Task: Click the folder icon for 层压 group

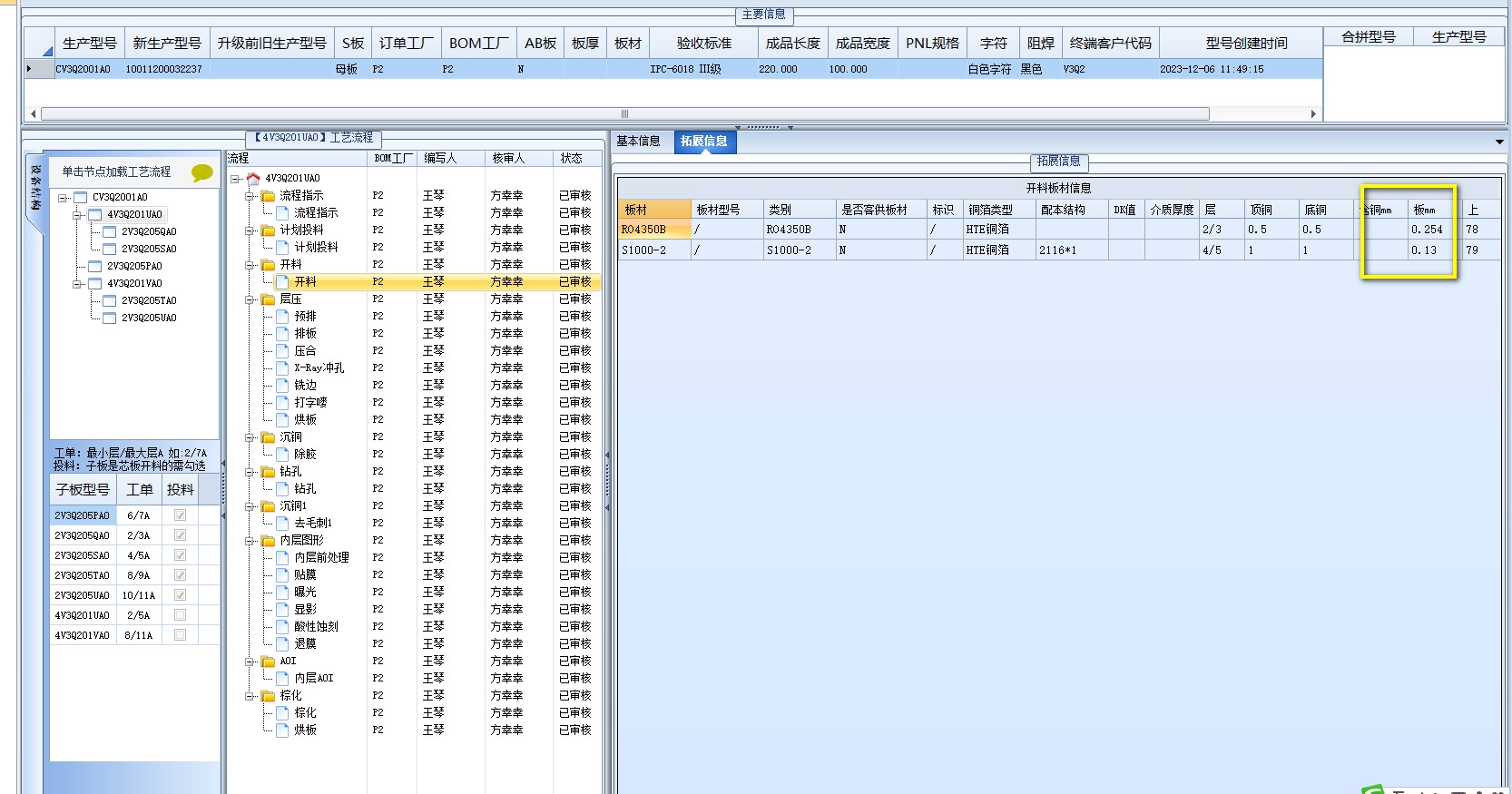Action: 269,299
